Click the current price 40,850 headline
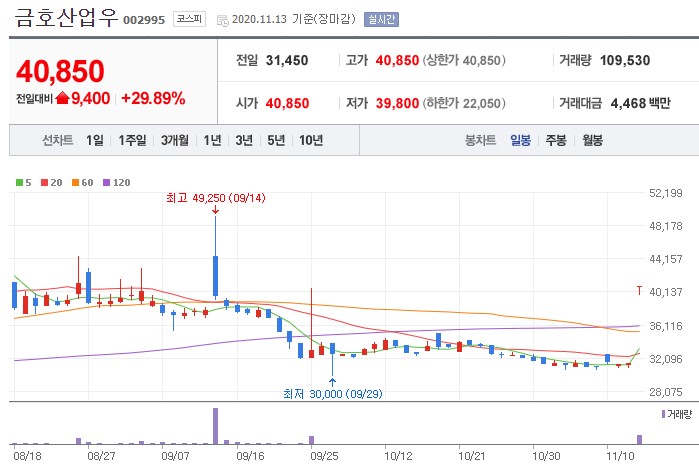Image resolution: width=699 pixels, height=467 pixels. pos(60,71)
